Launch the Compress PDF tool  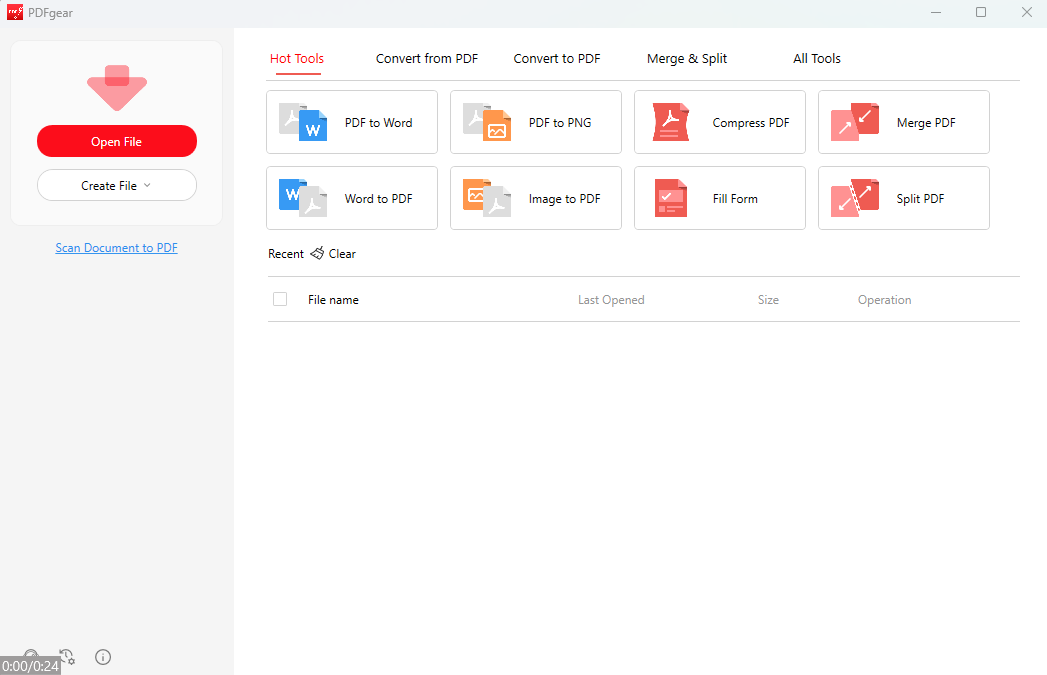click(x=719, y=122)
